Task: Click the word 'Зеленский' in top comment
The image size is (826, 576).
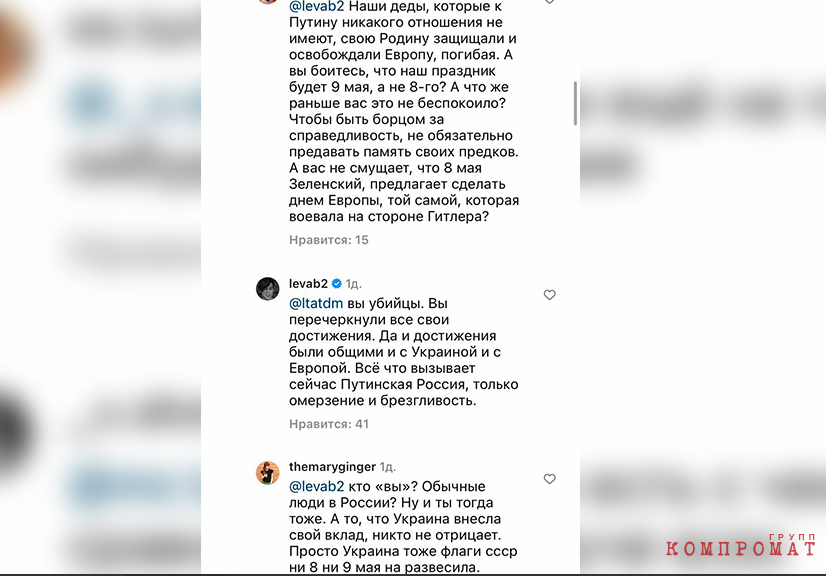Action: pos(326,184)
